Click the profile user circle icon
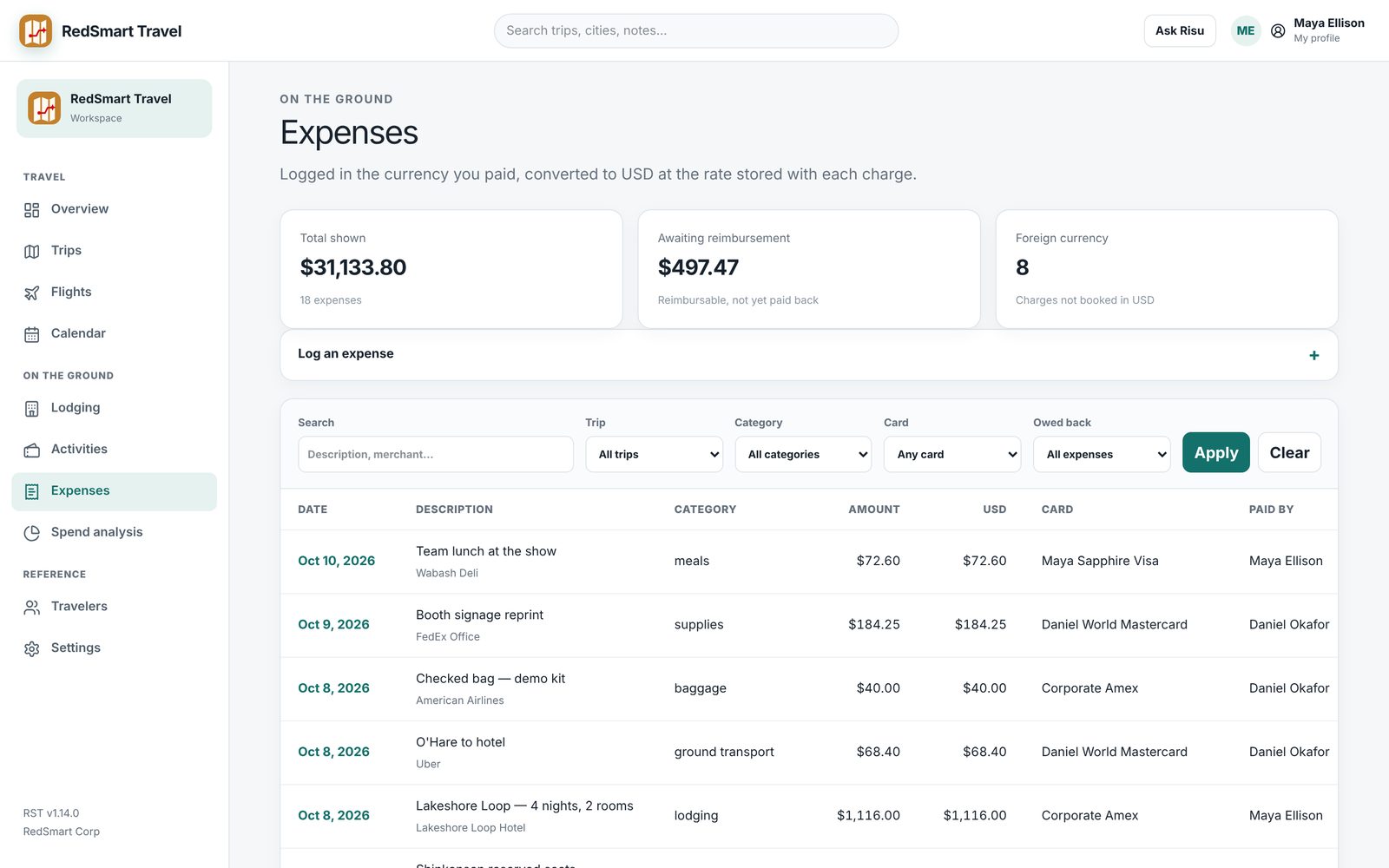The height and width of the screenshot is (868, 1389). (1278, 30)
